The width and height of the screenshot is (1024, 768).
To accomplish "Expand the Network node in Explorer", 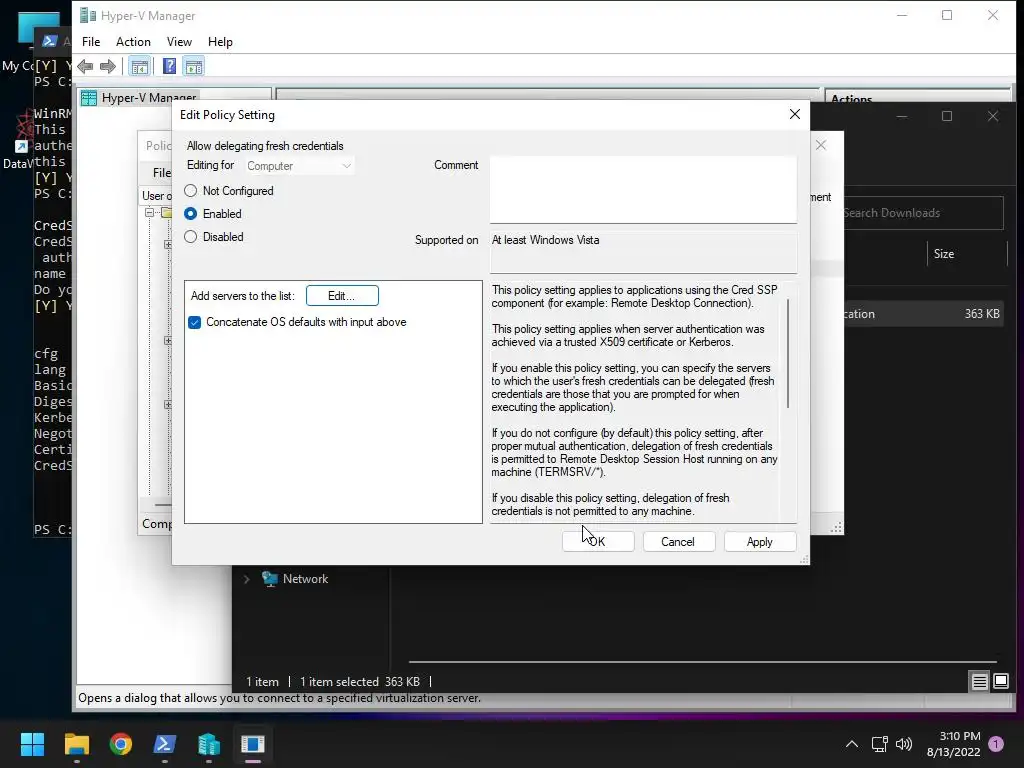I will coord(247,579).
